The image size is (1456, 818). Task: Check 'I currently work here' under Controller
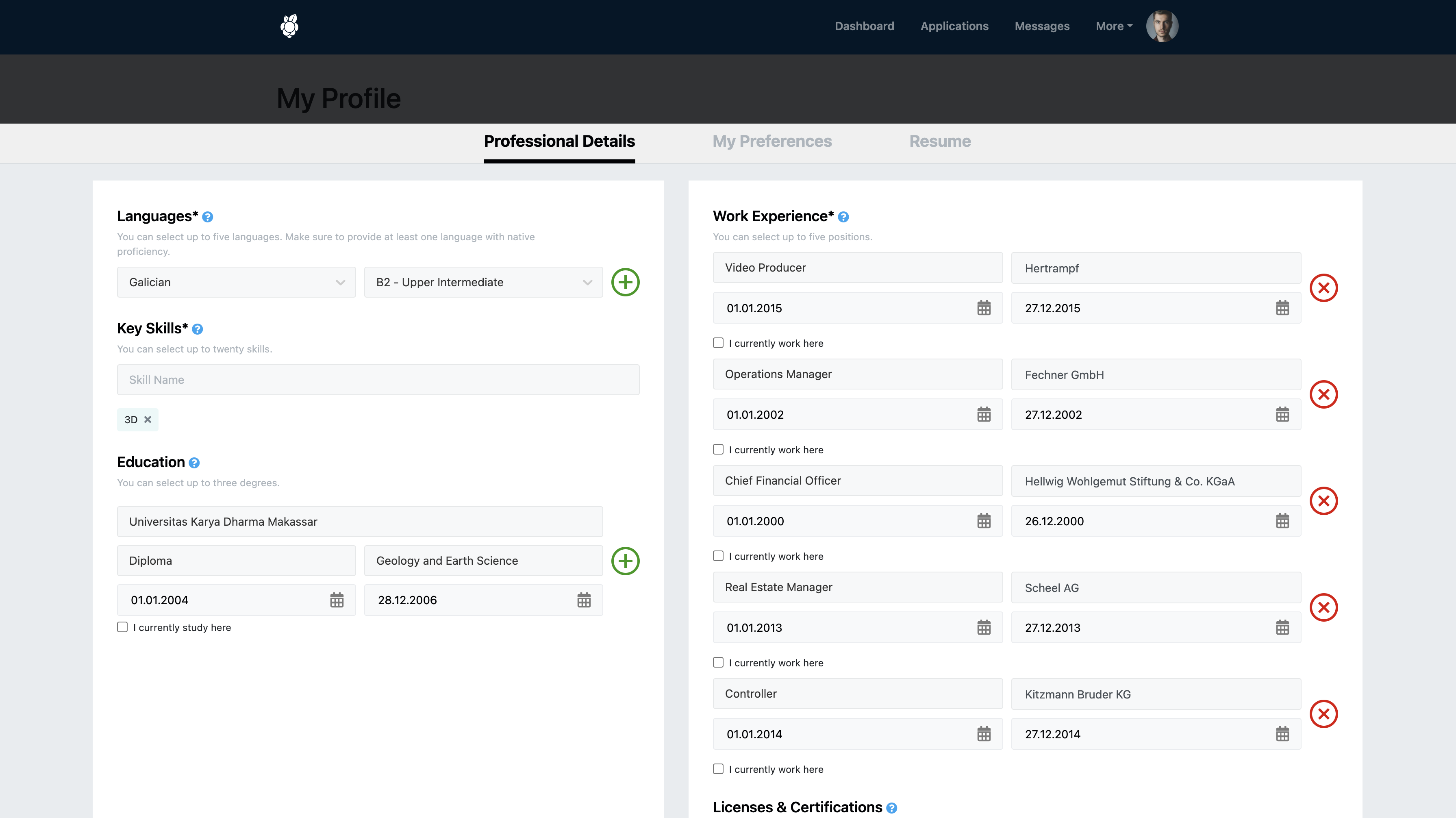pos(718,769)
